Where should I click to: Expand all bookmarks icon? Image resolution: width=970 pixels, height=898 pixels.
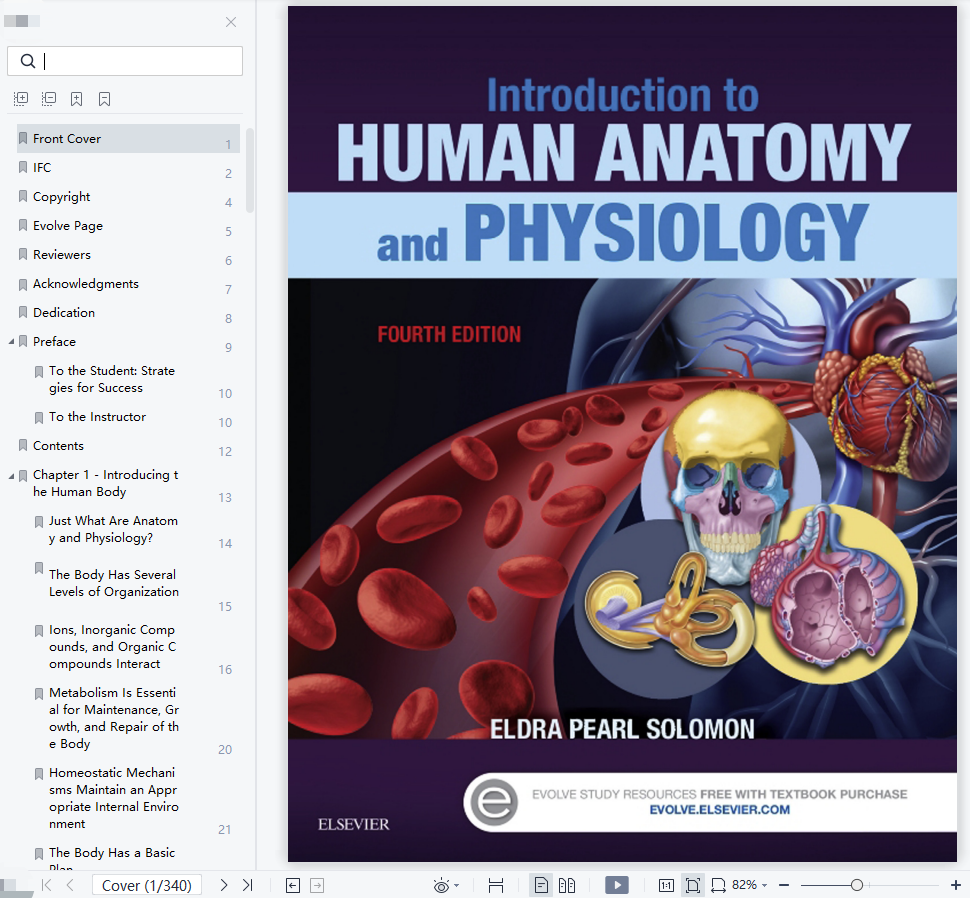tap(21, 99)
